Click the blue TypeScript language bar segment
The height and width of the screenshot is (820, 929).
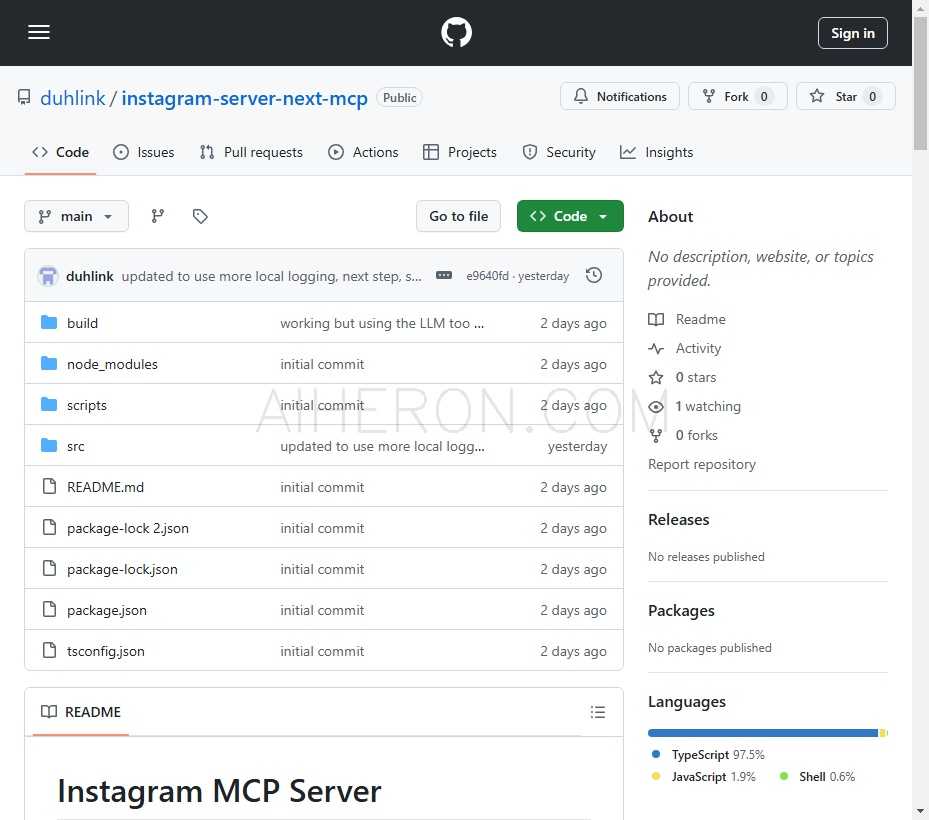pyautogui.click(x=763, y=733)
